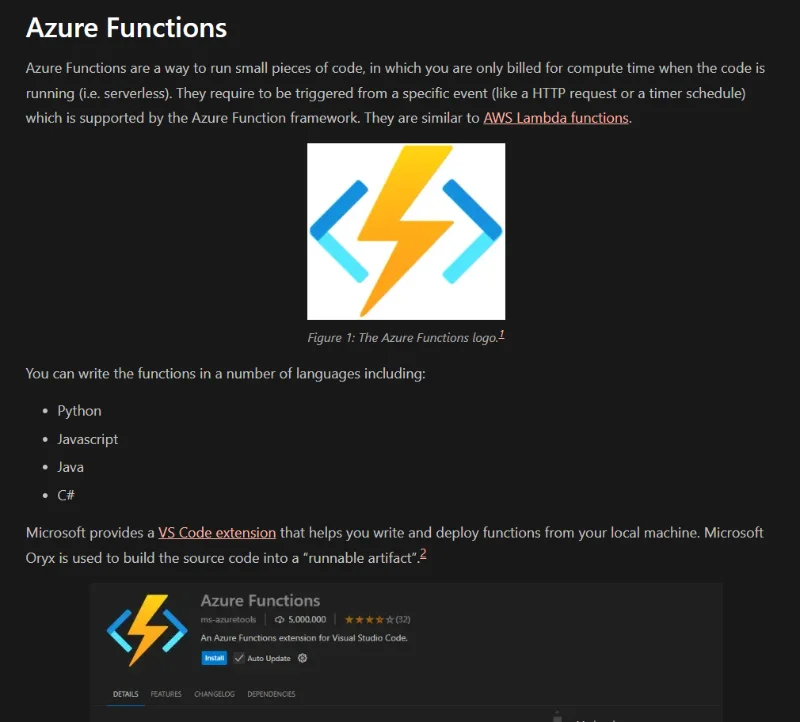Click footnote 1 after the figure caption

pos(501,335)
